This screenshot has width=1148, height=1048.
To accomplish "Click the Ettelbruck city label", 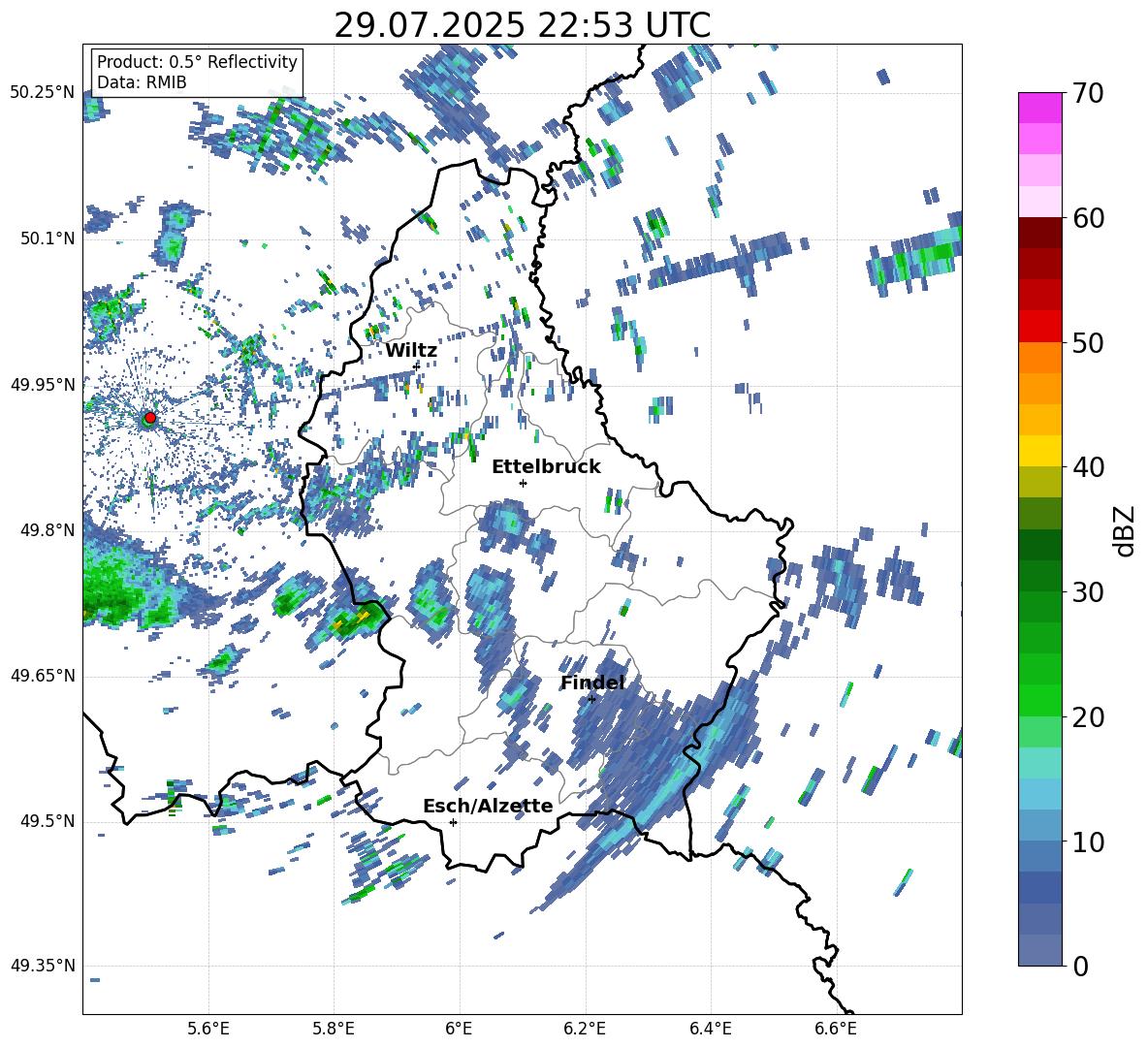I will [546, 467].
